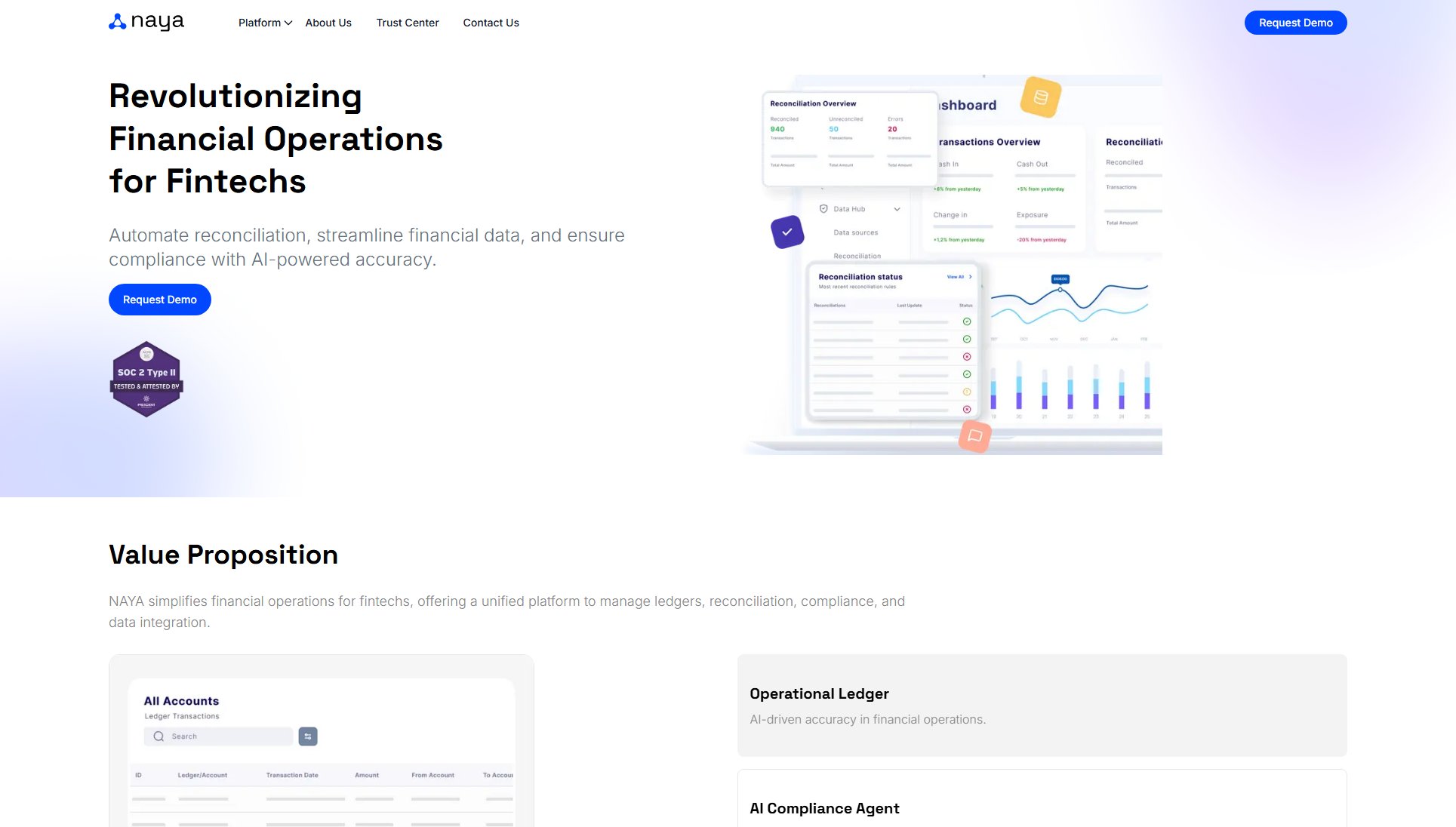Click the Data Hub shield icon
1456x827 pixels.
[823, 209]
